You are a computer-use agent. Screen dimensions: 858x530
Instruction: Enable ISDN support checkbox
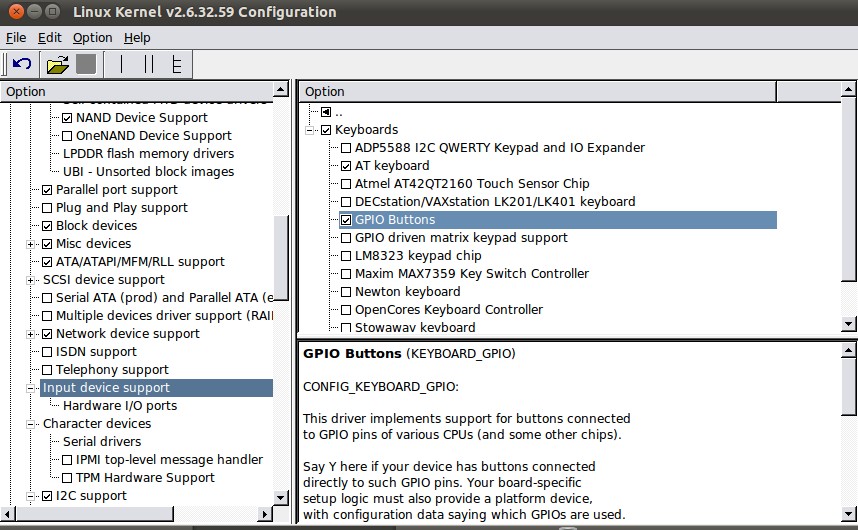point(47,352)
